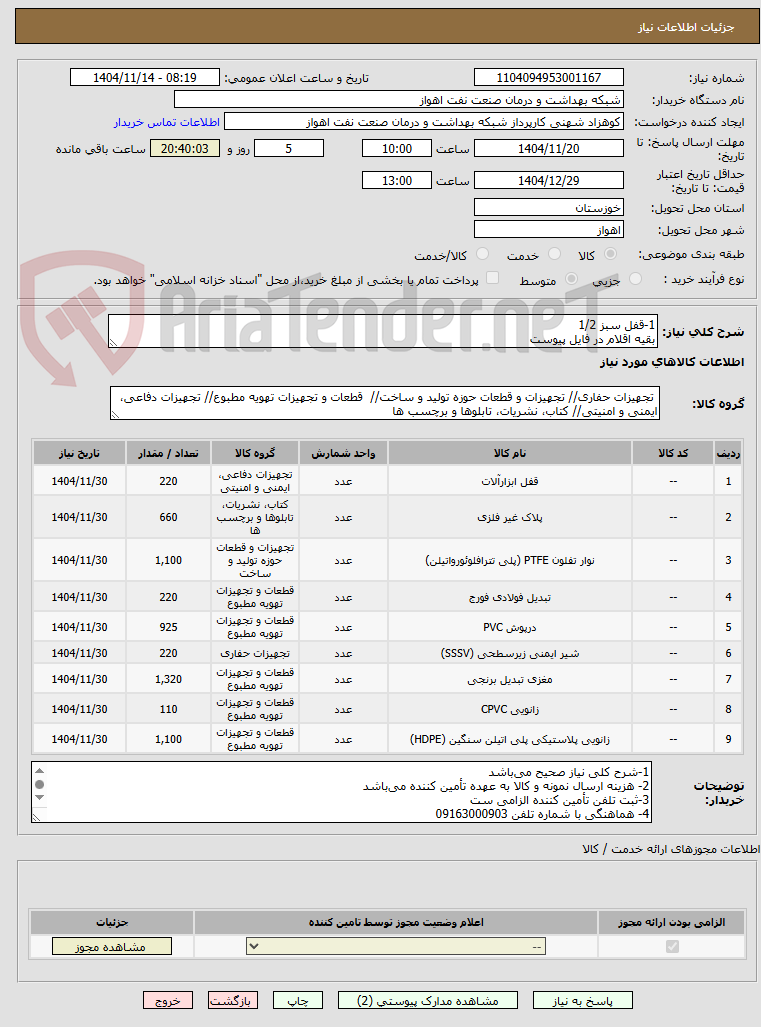Click the مشاهده مجوز button
Screen dimensions: 761x1027
pos(111,946)
